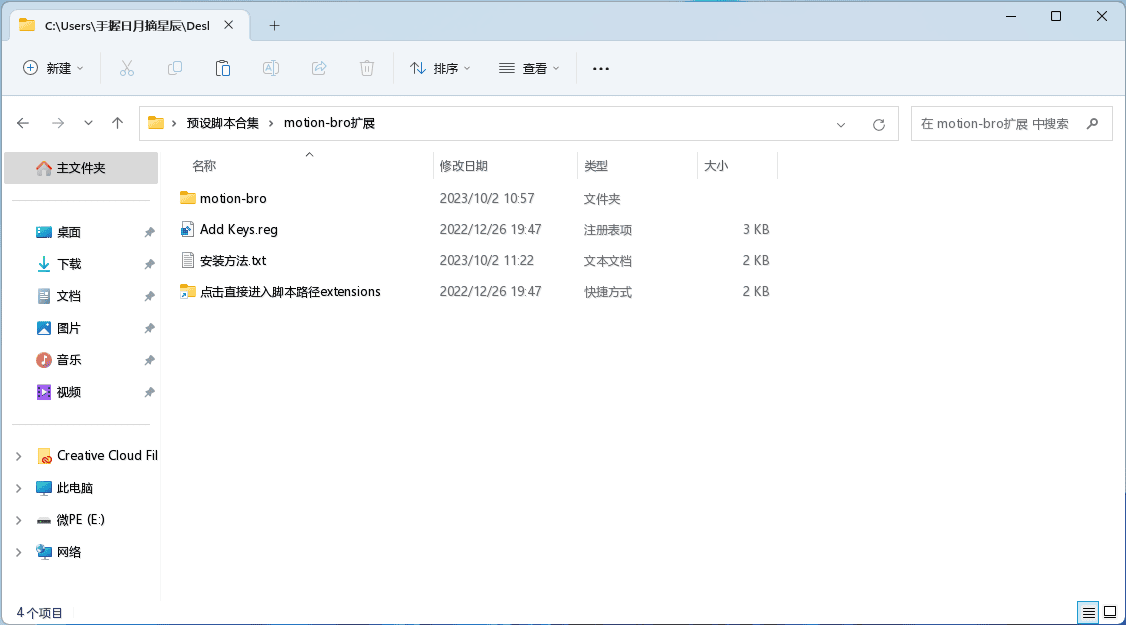Open the 新建 menu
The height and width of the screenshot is (625, 1126).
54,68
